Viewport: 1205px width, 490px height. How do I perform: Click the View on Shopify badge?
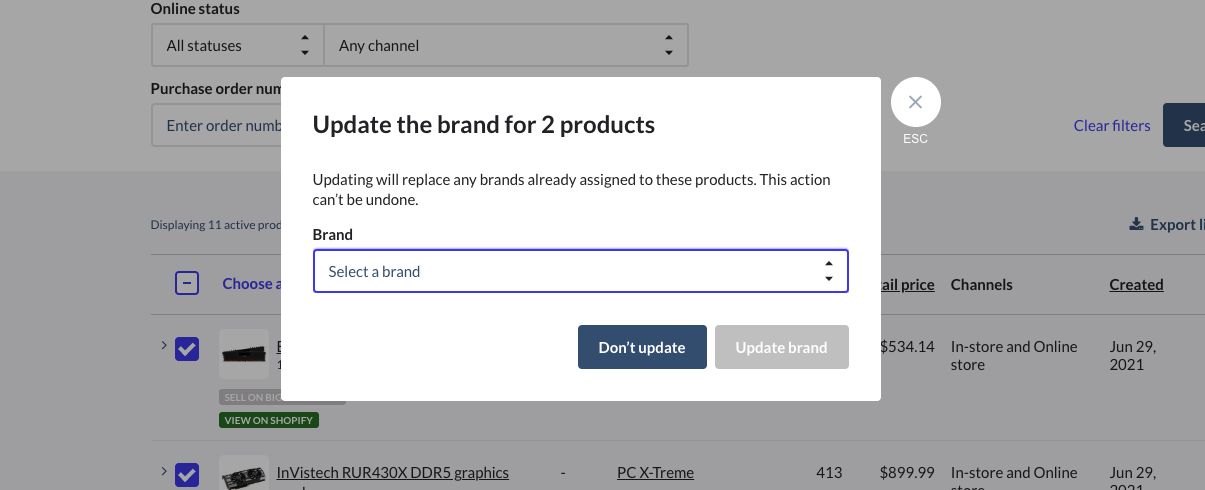(x=269, y=420)
